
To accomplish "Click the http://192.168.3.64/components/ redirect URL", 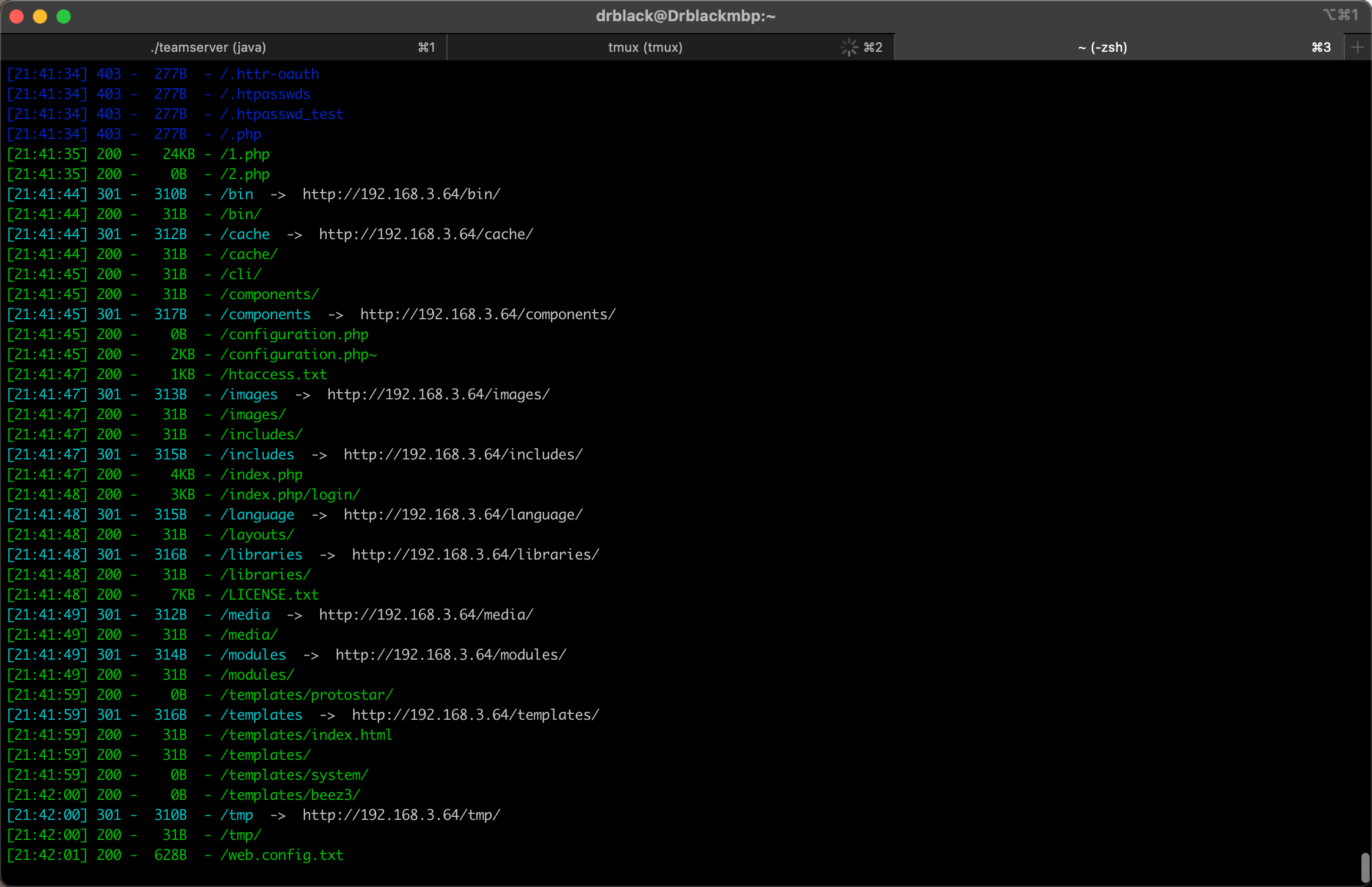I will pos(488,315).
